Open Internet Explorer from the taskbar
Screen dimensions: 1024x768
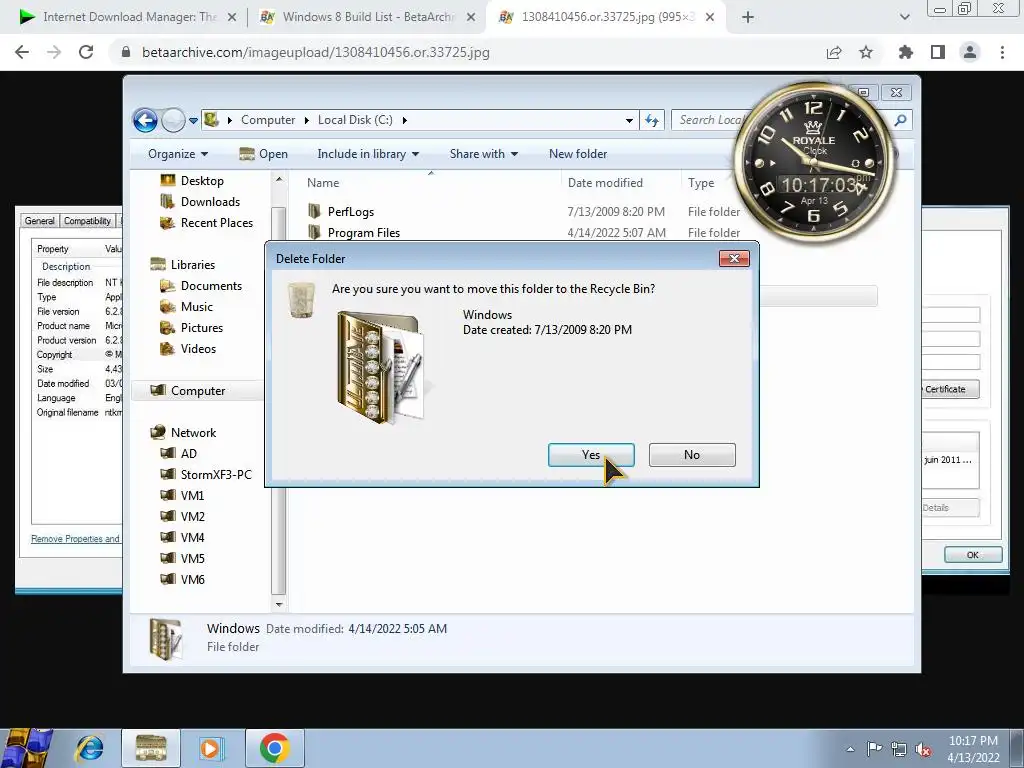pos(89,748)
